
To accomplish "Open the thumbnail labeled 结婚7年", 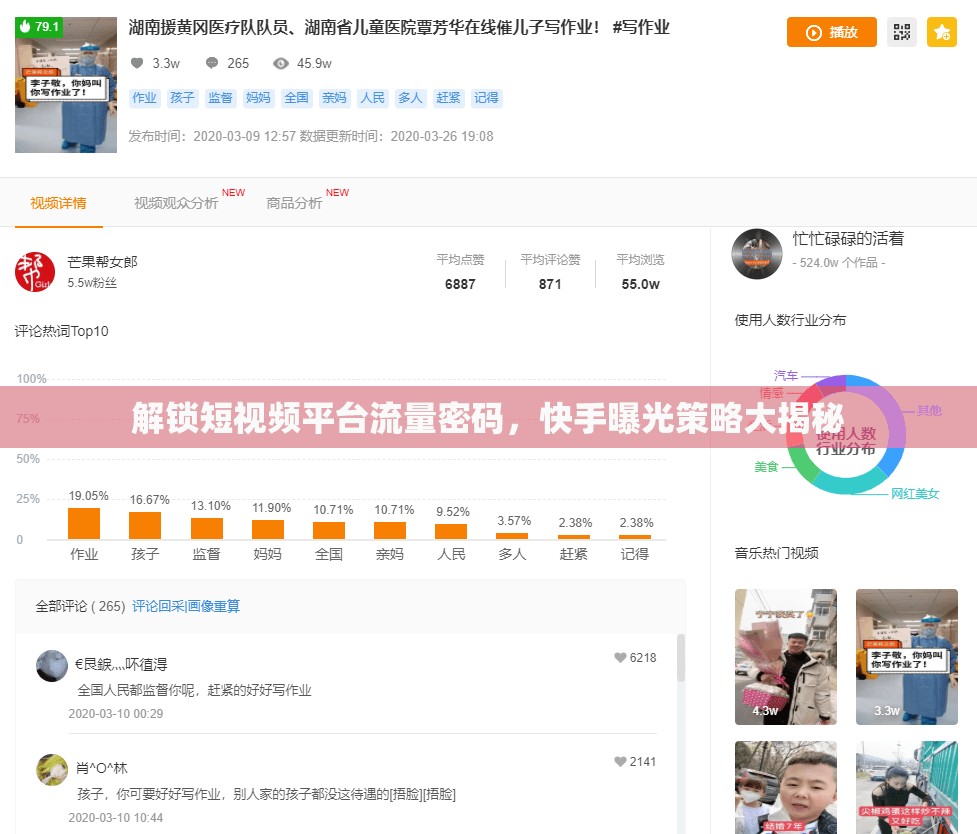I will click(786, 787).
